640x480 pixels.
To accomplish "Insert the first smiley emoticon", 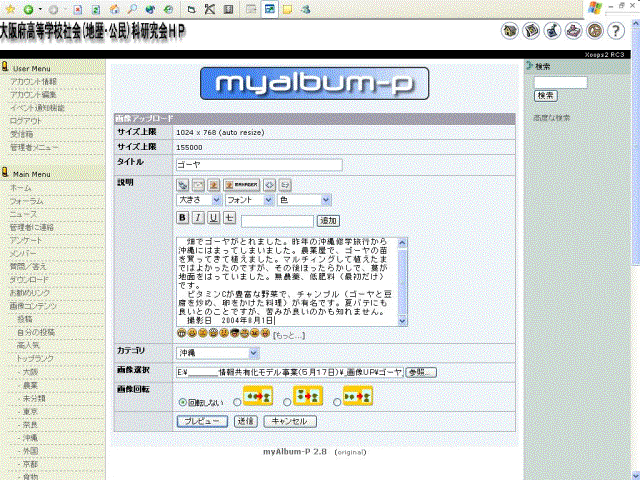I will [182, 333].
